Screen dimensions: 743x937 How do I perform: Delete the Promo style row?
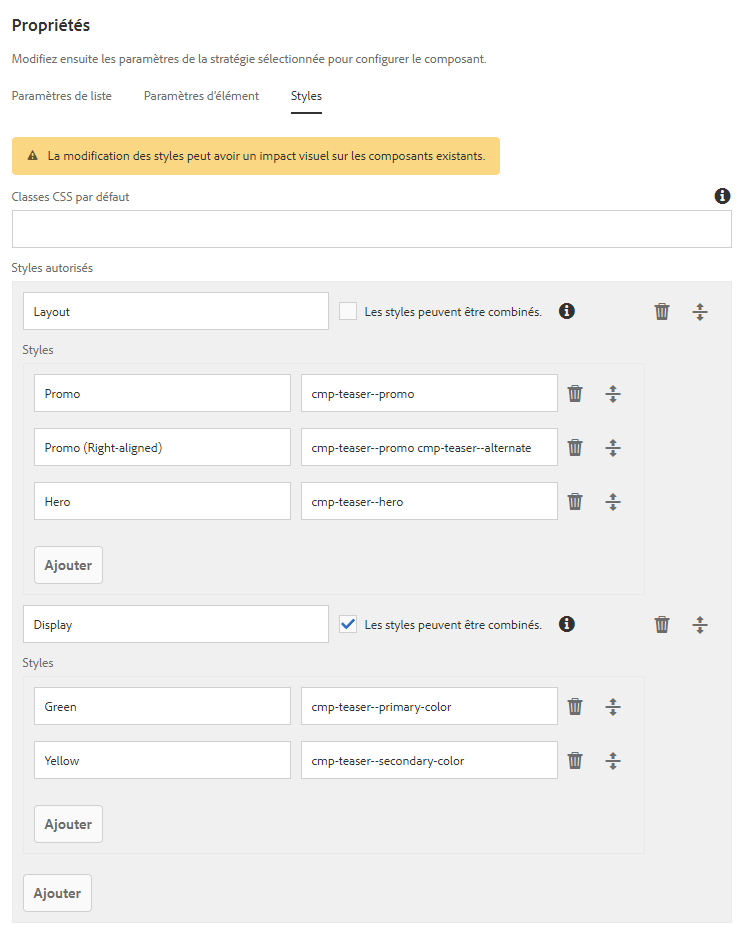(575, 394)
